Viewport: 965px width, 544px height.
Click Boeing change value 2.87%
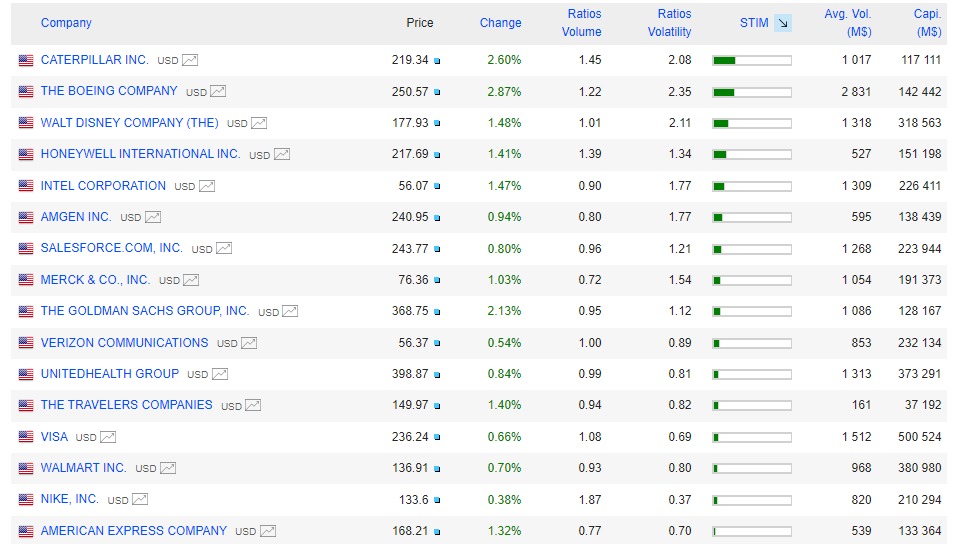(504, 91)
